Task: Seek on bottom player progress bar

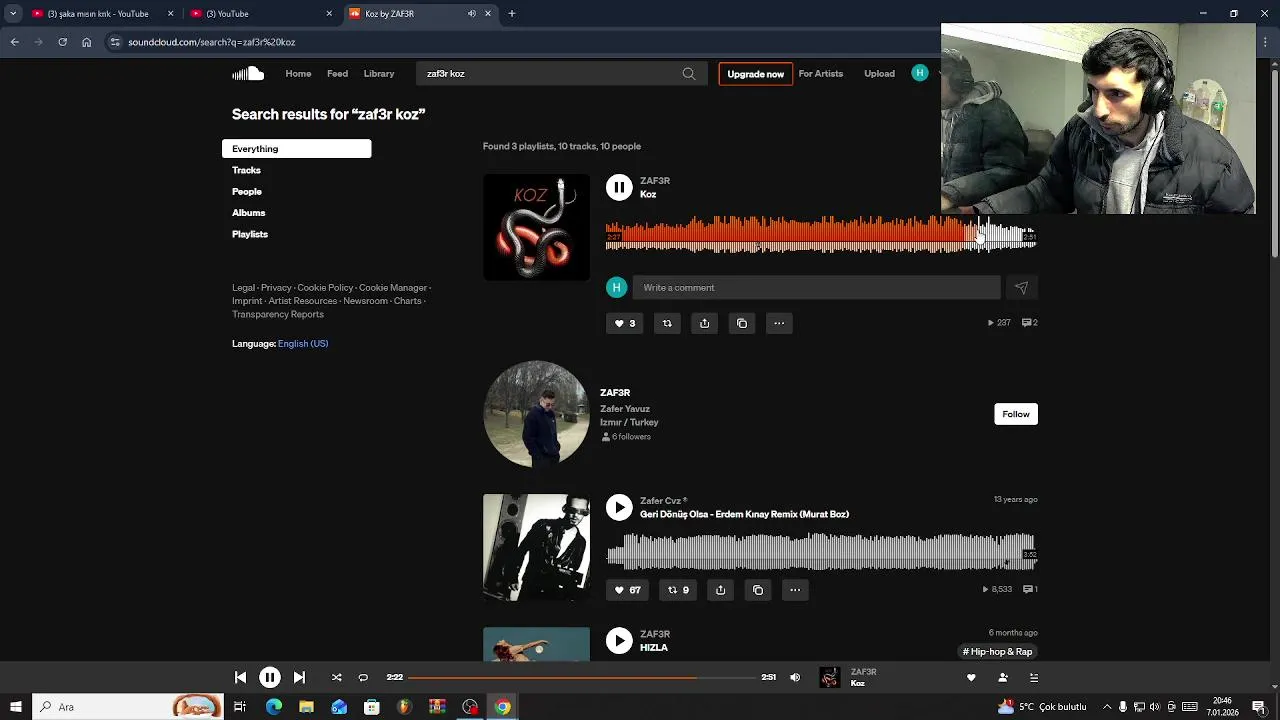Action: (x=582, y=677)
